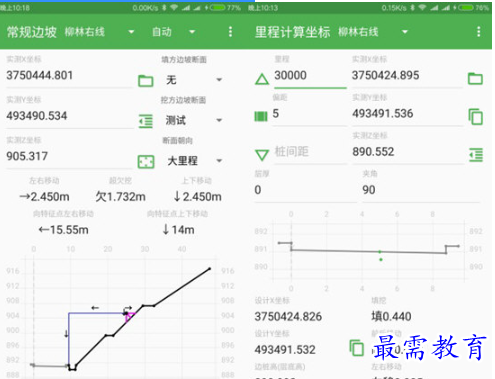Select design Y value 493491.532
This screenshot has height=379, width=495.
pyautogui.click(x=285, y=350)
